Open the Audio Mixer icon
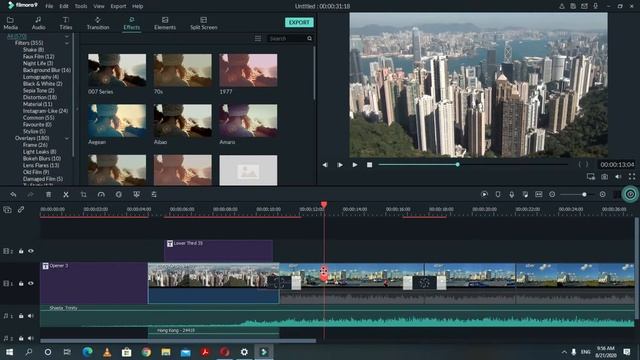 point(525,195)
